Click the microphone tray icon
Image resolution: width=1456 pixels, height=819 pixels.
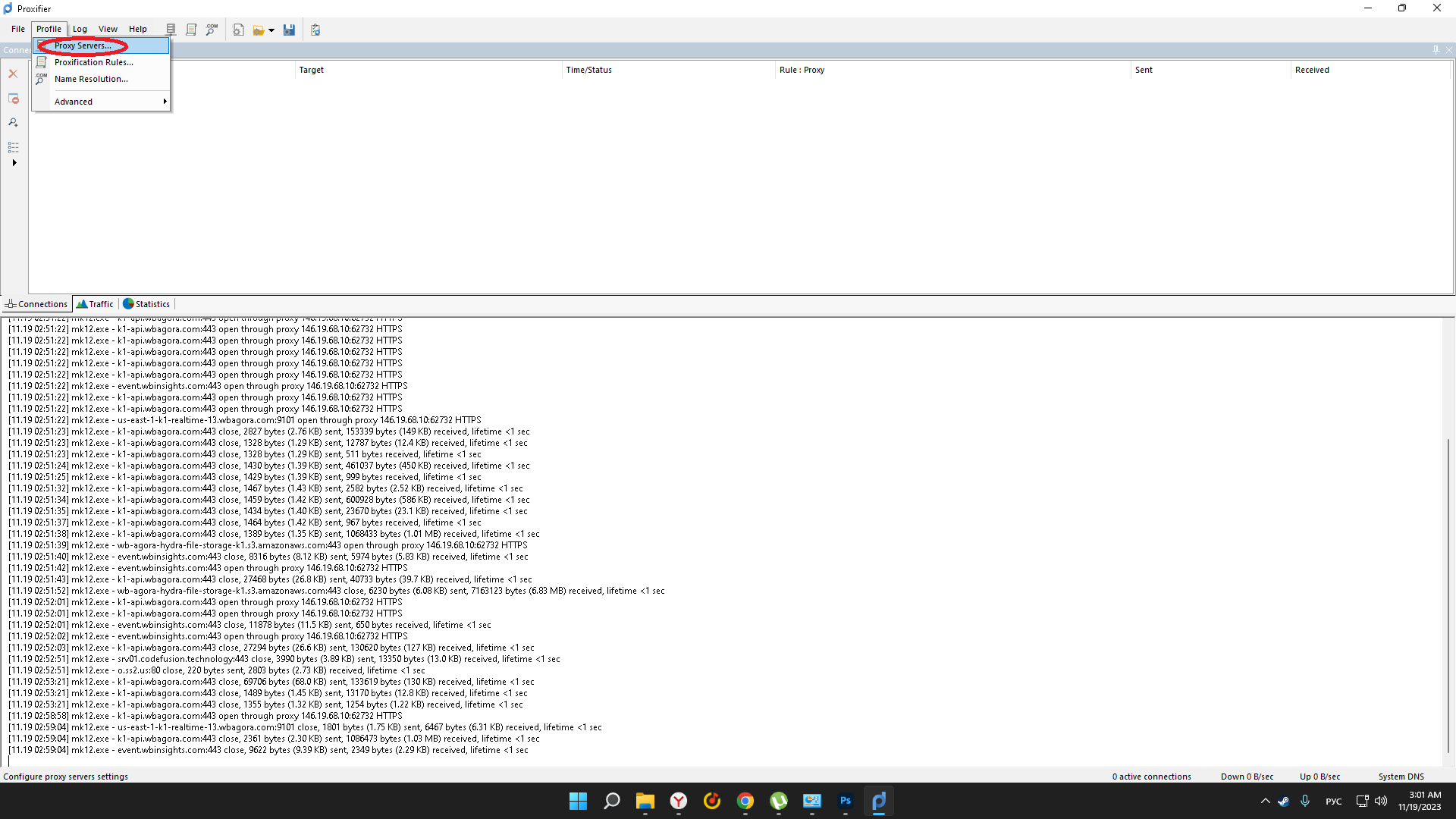pyautogui.click(x=1305, y=801)
